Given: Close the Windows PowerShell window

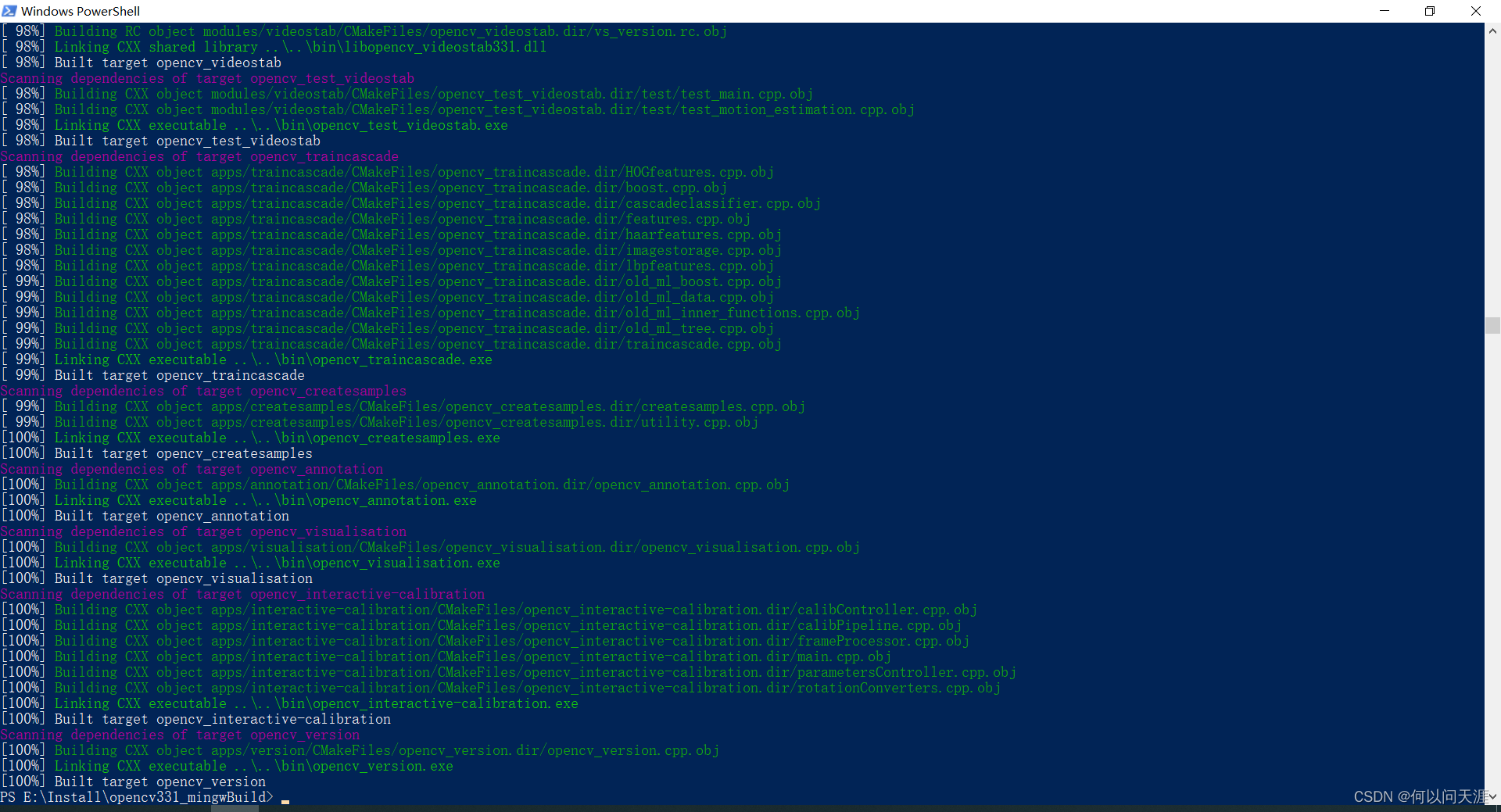Looking at the screenshot, I should click(1476, 11).
